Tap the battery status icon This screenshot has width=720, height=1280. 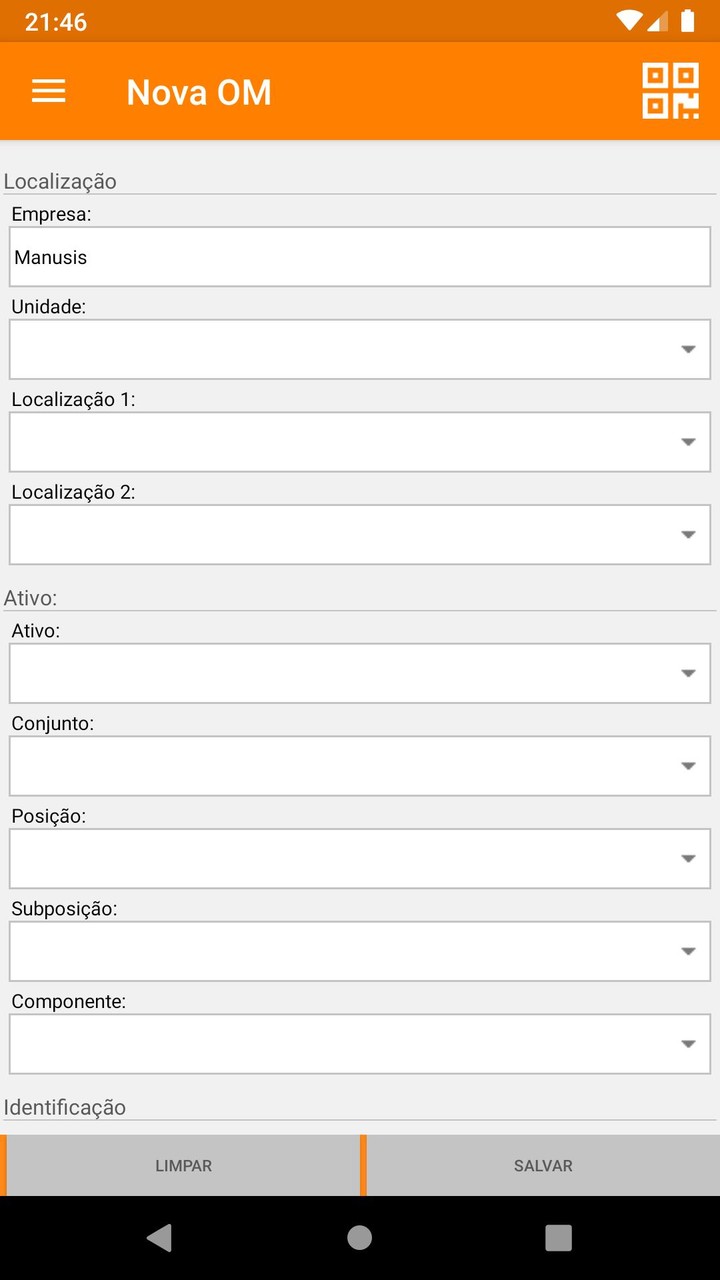pyautogui.click(x=688, y=21)
